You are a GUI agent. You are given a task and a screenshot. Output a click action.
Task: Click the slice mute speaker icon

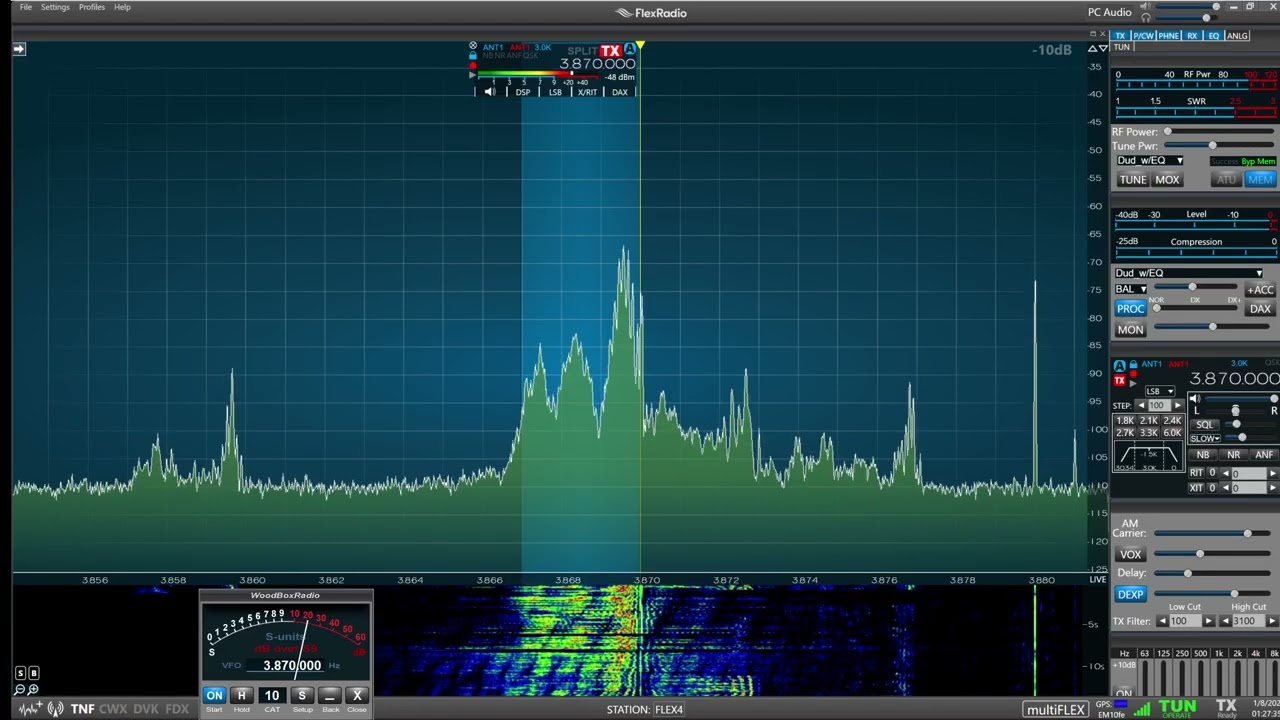pos(489,92)
